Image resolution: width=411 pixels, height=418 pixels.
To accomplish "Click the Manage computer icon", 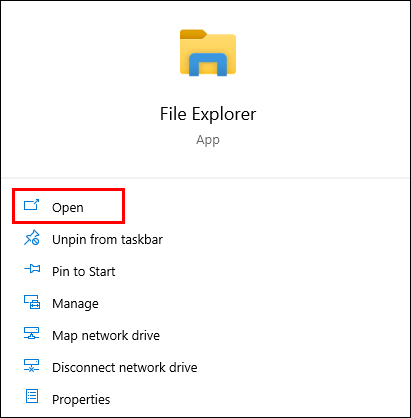I will [32, 302].
